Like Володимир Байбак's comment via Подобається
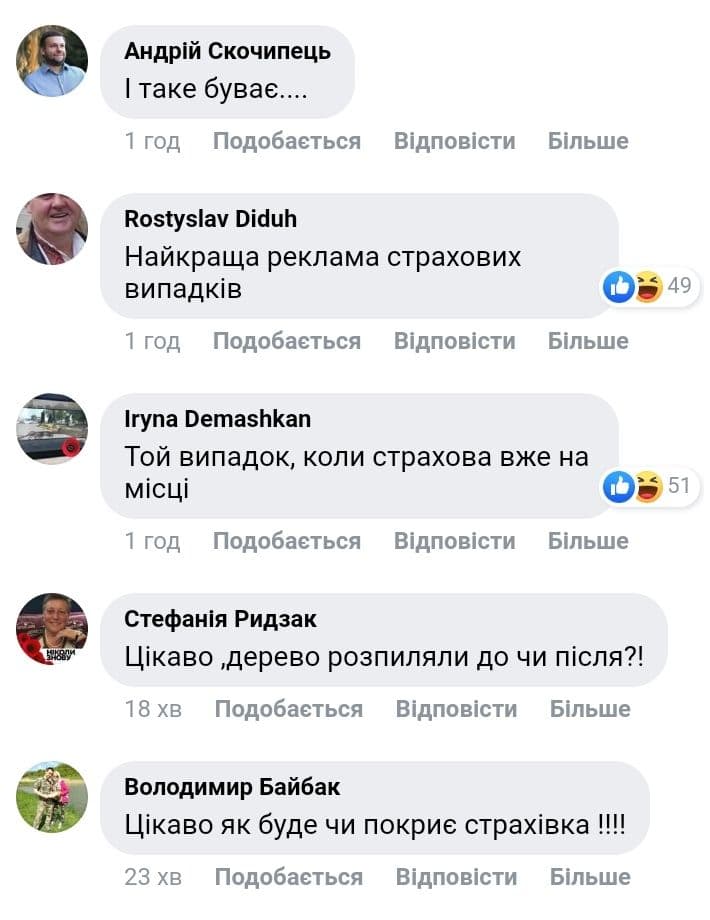The height and width of the screenshot is (920, 710). coord(289,877)
